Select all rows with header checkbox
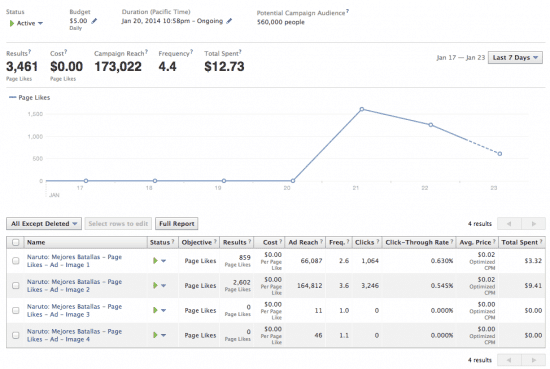The width and height of the screenshot is (550, 369). (15, 242)
